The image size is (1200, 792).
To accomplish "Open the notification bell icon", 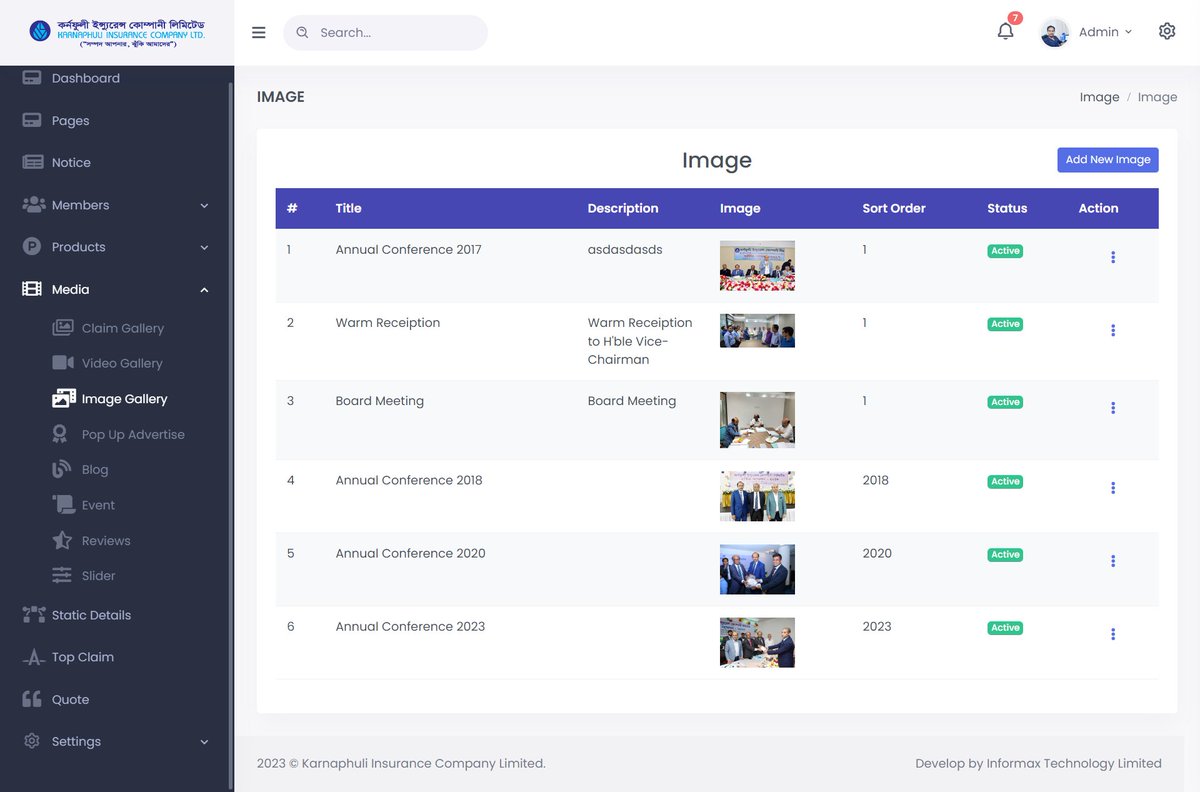I will pyautogui.click(x=1005, y=33).
